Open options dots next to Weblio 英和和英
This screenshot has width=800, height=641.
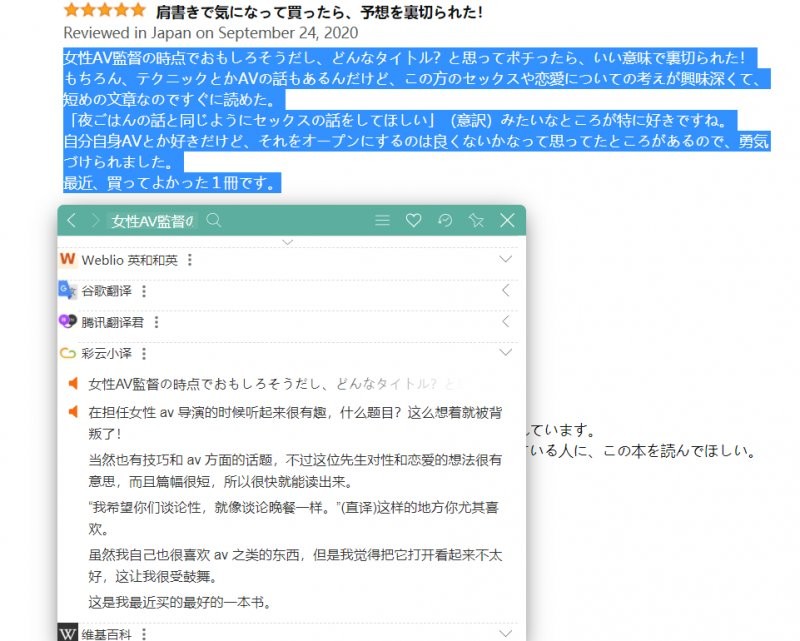pos(190,260)
